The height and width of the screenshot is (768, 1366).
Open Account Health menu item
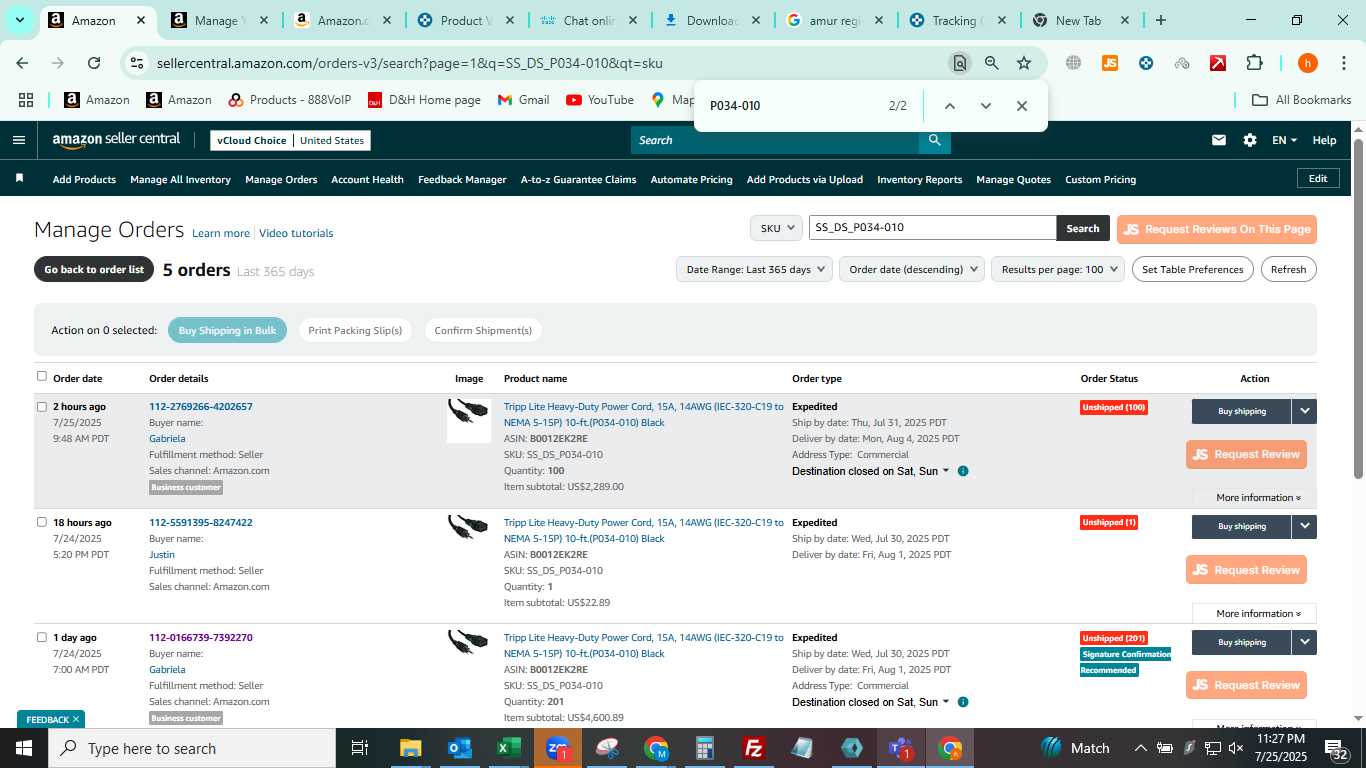point(367,180)
